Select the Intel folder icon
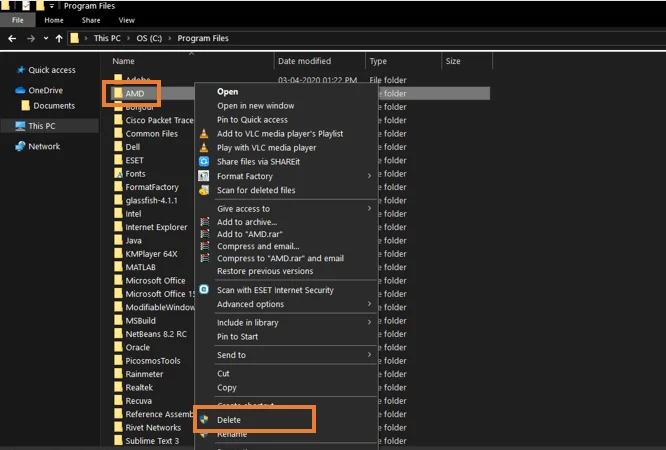Image resolution: width=666 pixels, height=450 pixels. pos(118,214)
